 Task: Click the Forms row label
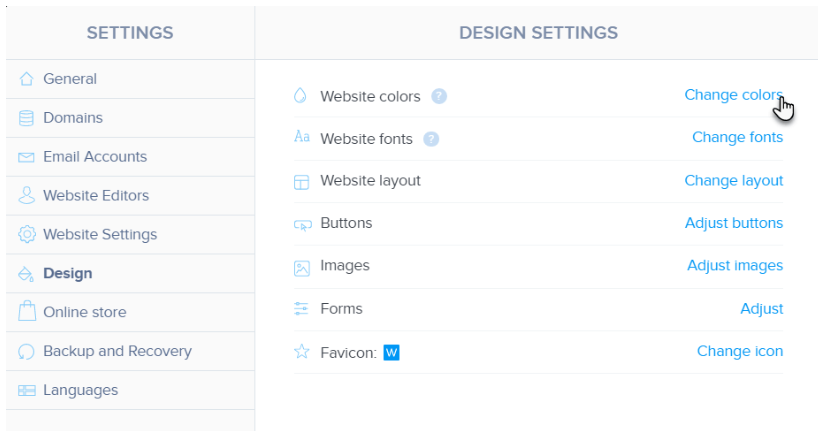pyautogui.click(x=341, y=309)
